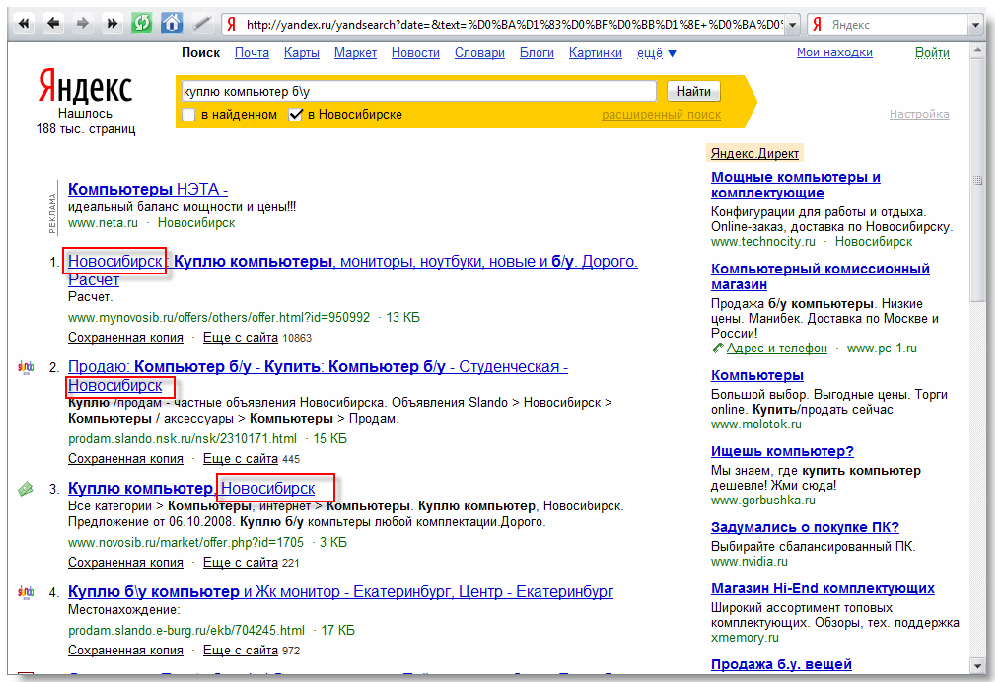Open the Яндекс.Директ label link
This screenshot has height=682, width=995.
(x=754, y=153)
